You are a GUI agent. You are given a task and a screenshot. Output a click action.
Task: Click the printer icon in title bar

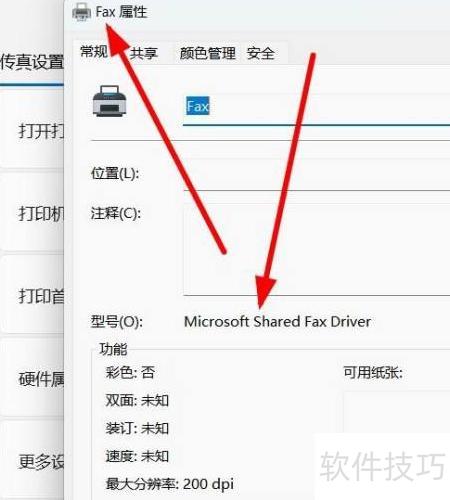click(x=81, y=13)
